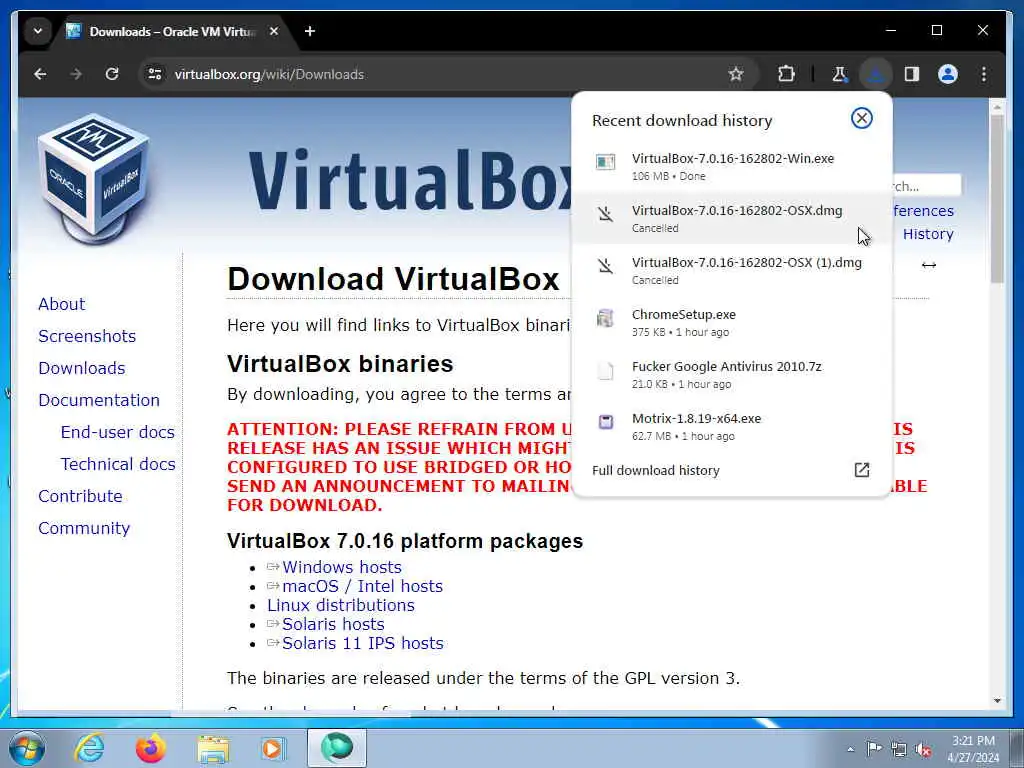
Task: Click the double-arrow width toggle icon
Action: (929, 264)
